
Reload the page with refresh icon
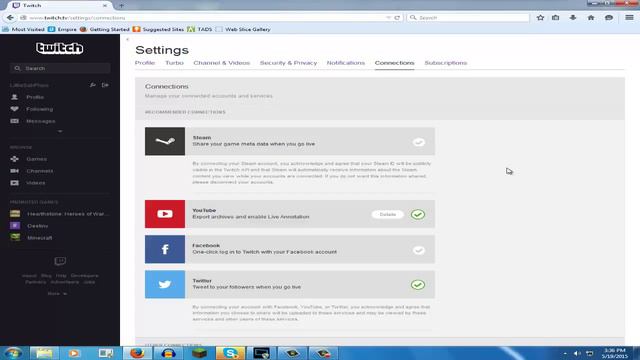(397, 18)
